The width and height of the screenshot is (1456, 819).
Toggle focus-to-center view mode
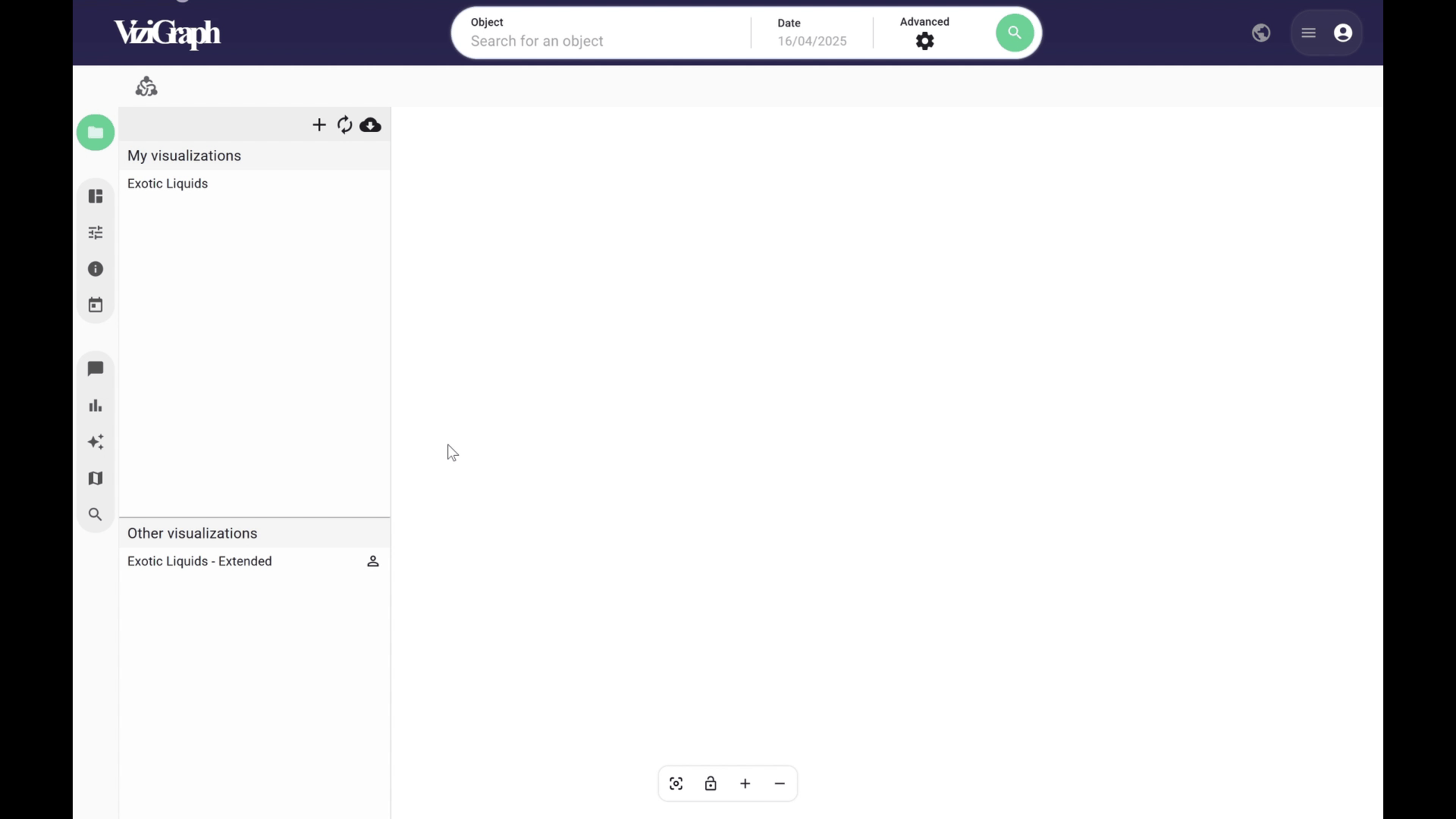[x=676, y=783]
